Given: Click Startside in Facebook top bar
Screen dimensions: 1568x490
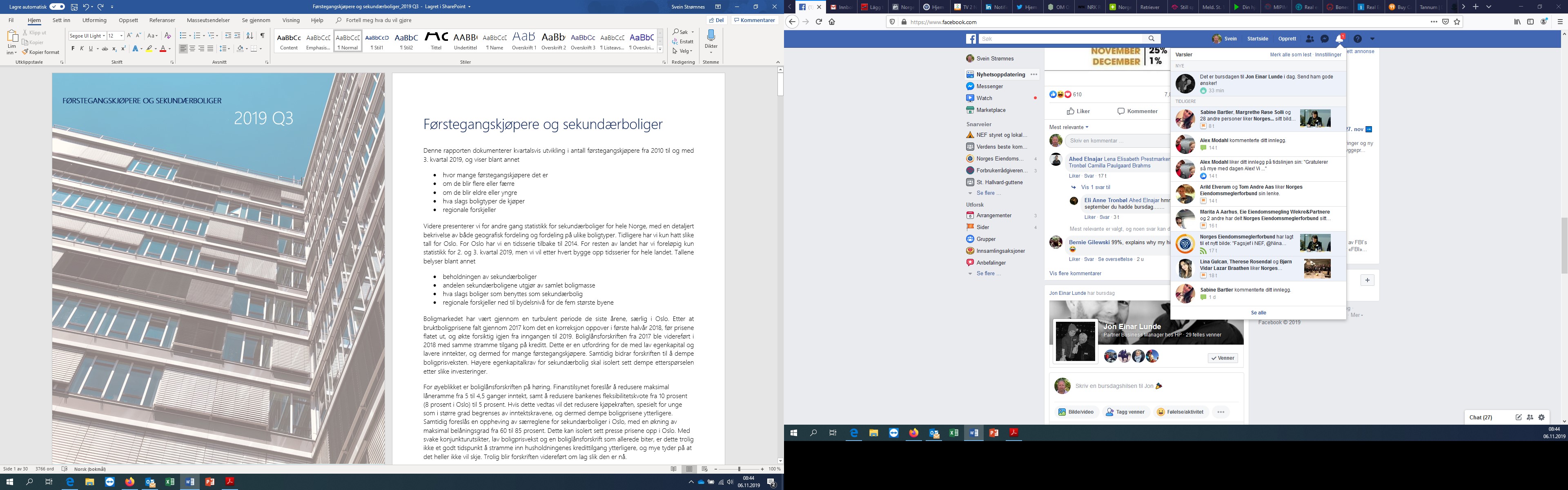Looking at the screenshot, I should click(x=1258, y=38).
